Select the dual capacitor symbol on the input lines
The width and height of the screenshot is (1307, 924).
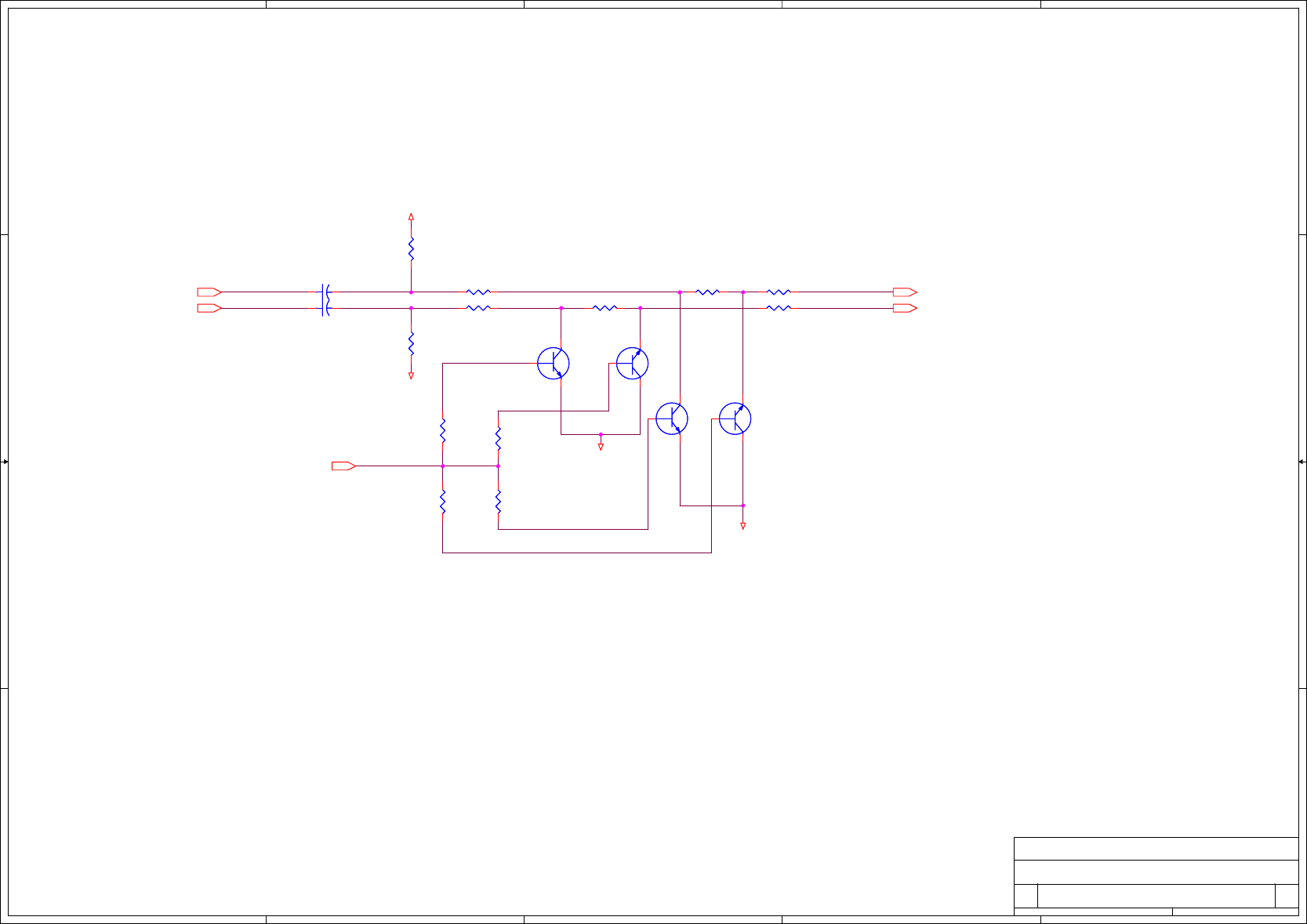[326, 300]
